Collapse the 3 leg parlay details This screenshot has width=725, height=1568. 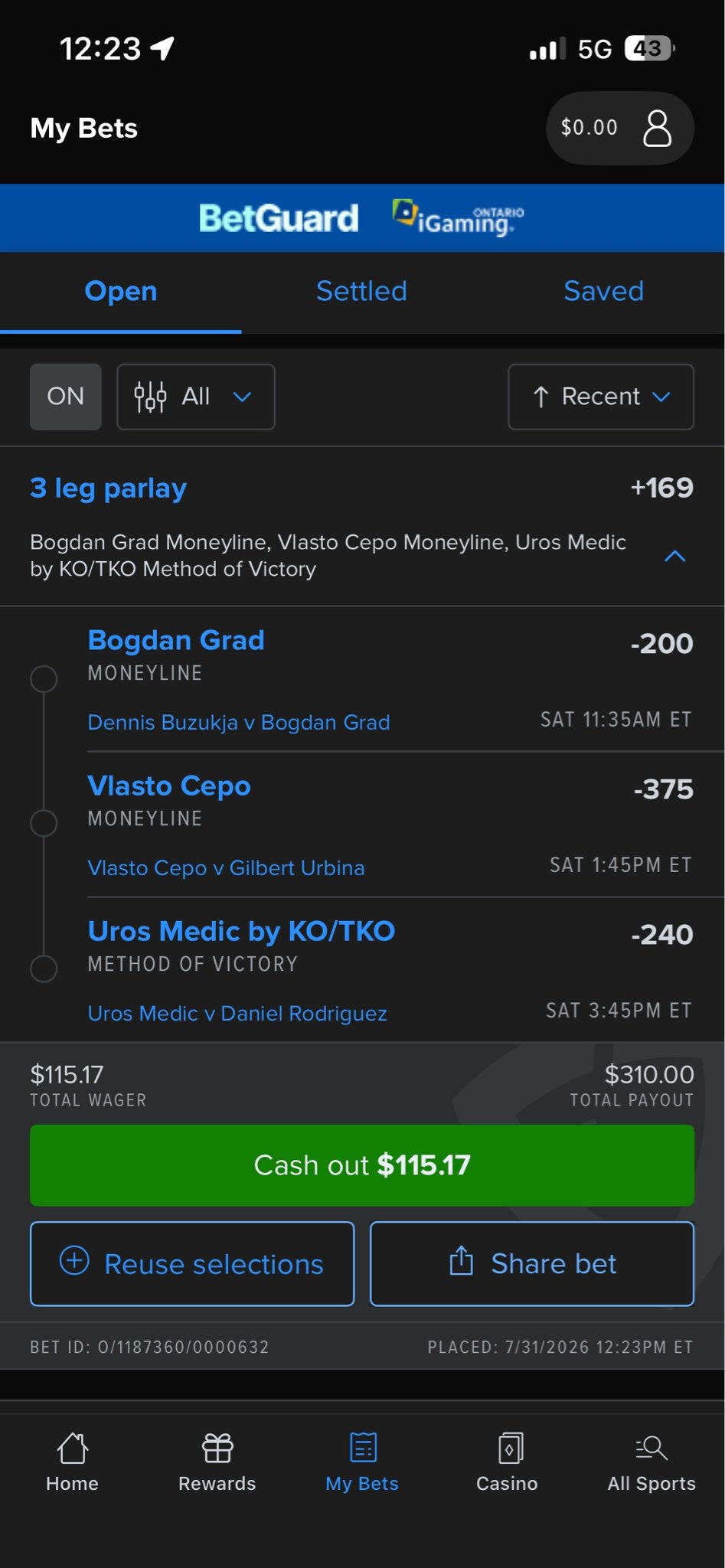pyautogui.click(x=674, y=556)
